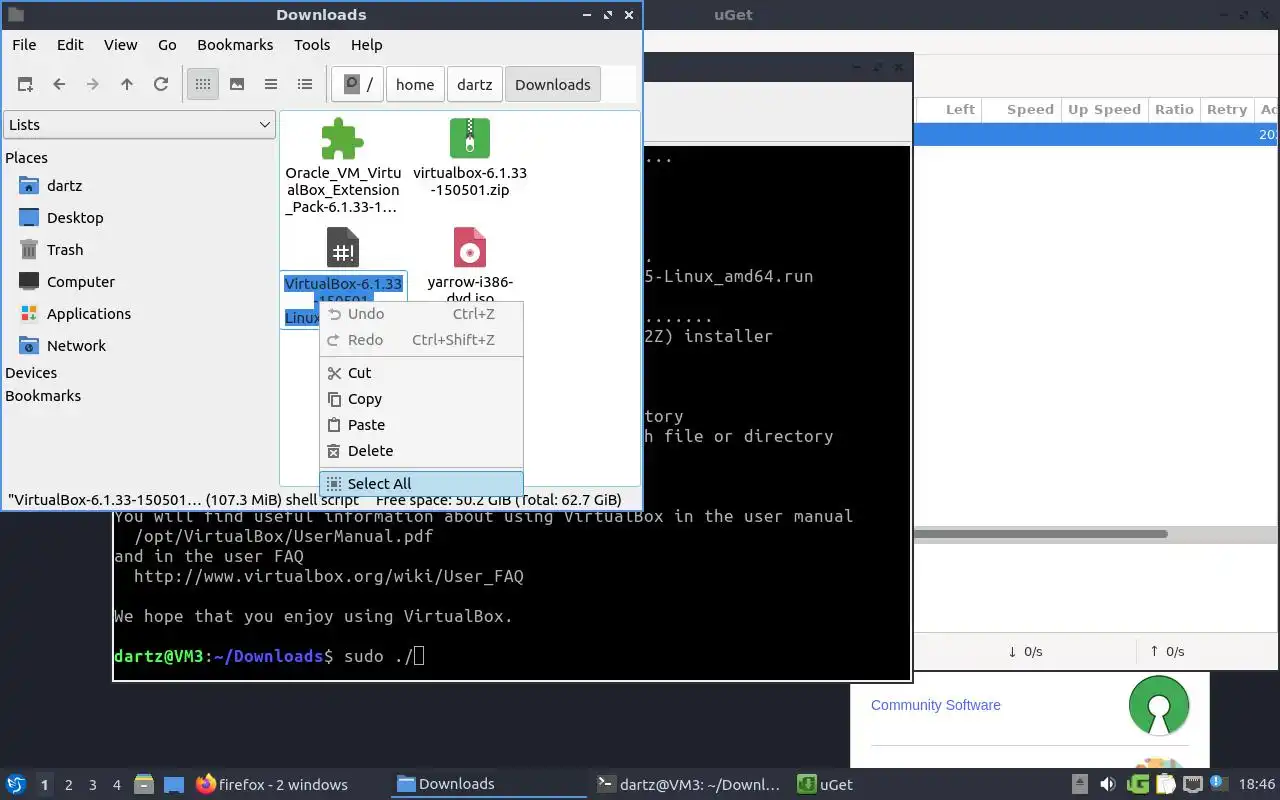
Task: Open Desktop in the Places sidebar
Action: (x=75, y=218)
